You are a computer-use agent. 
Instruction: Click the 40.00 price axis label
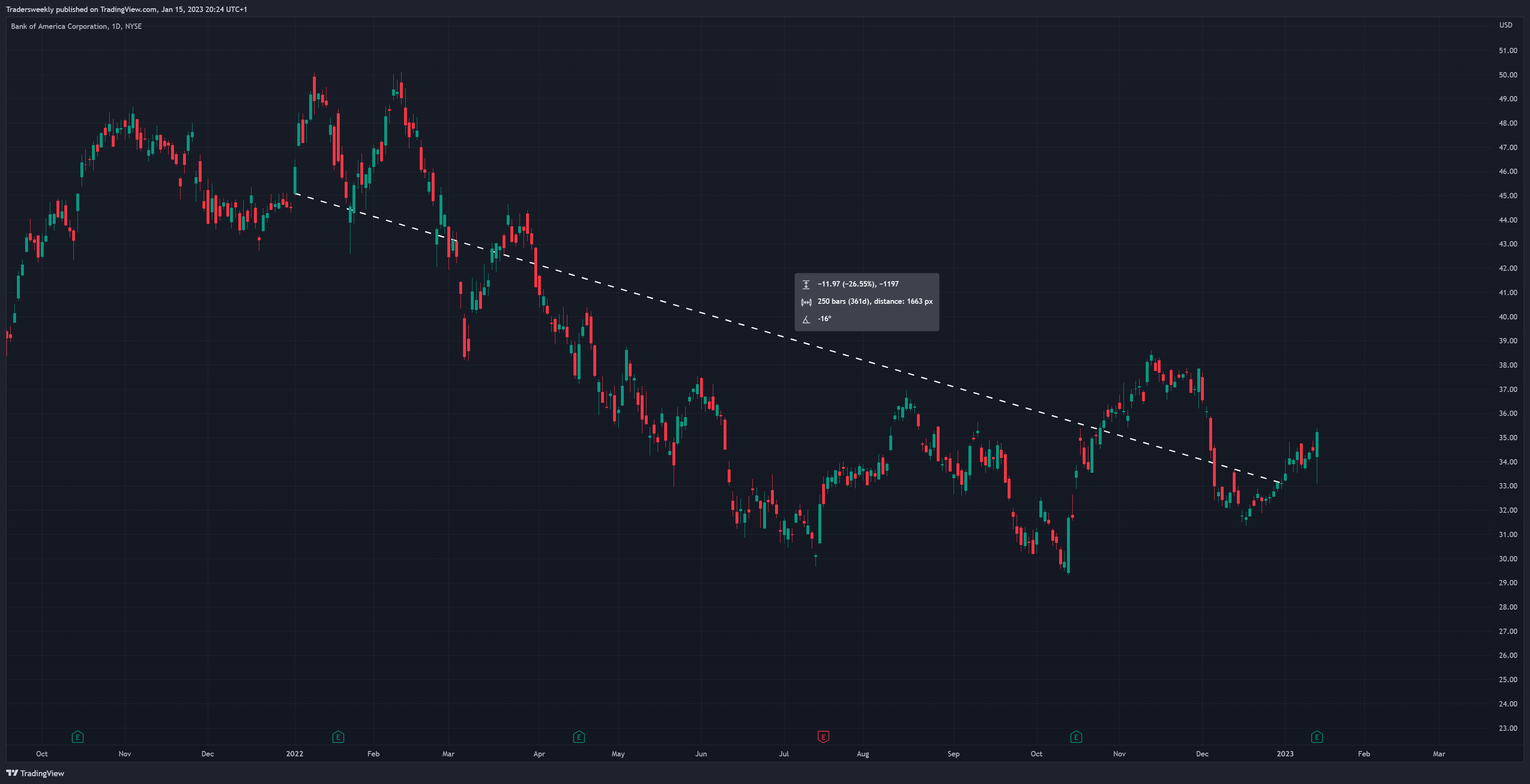click(x=1507, y=317)
